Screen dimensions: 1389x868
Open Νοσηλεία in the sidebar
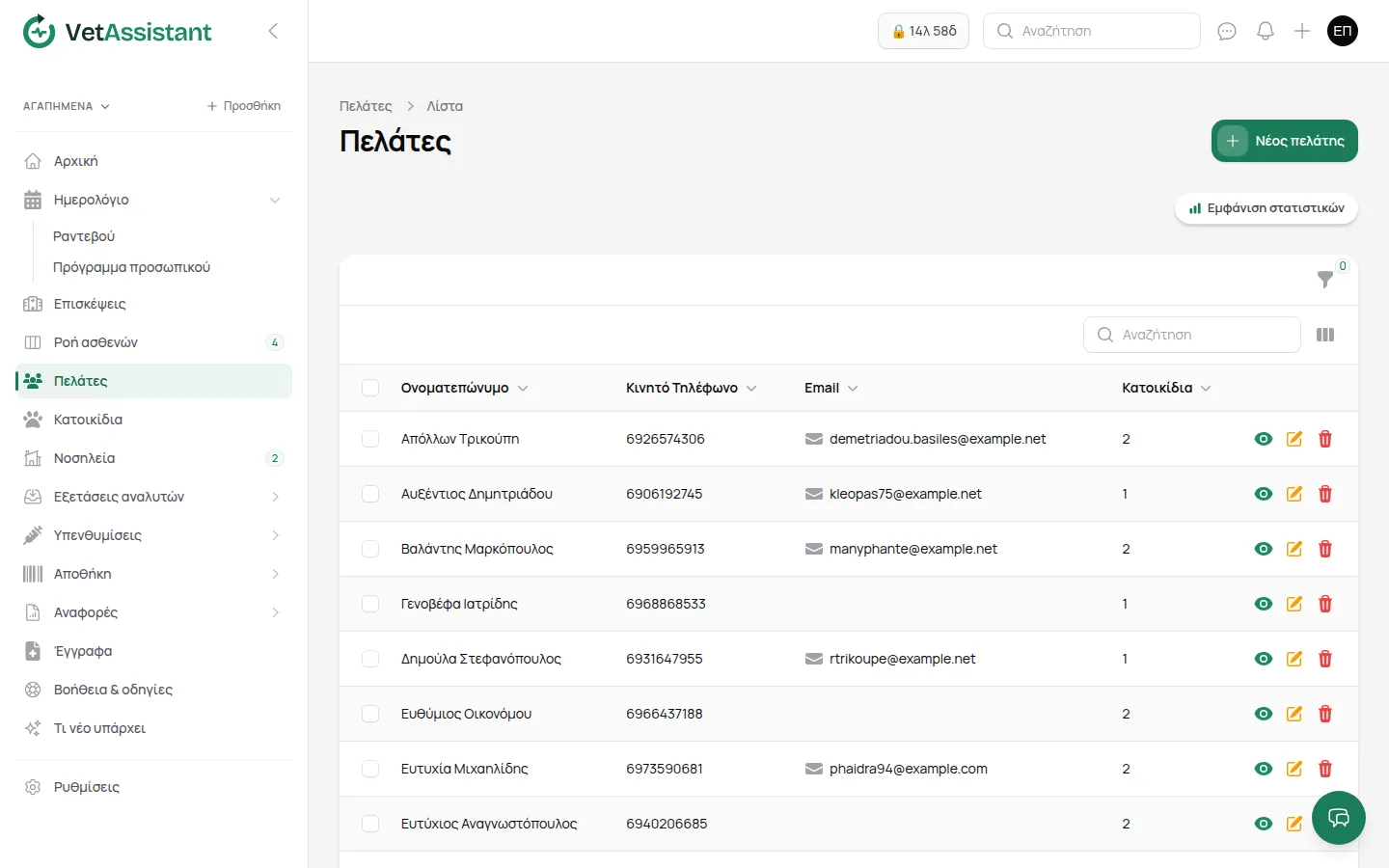154,458
